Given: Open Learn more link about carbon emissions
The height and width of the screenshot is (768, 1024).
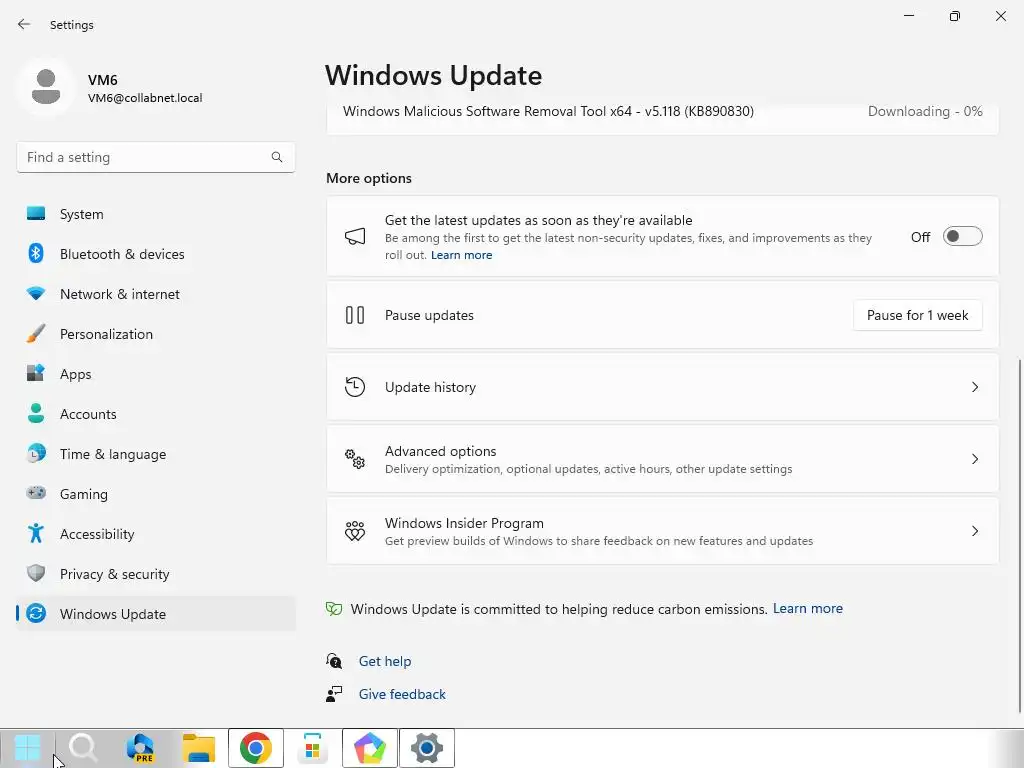Looking at the screenshot, I should pos(808,609).
